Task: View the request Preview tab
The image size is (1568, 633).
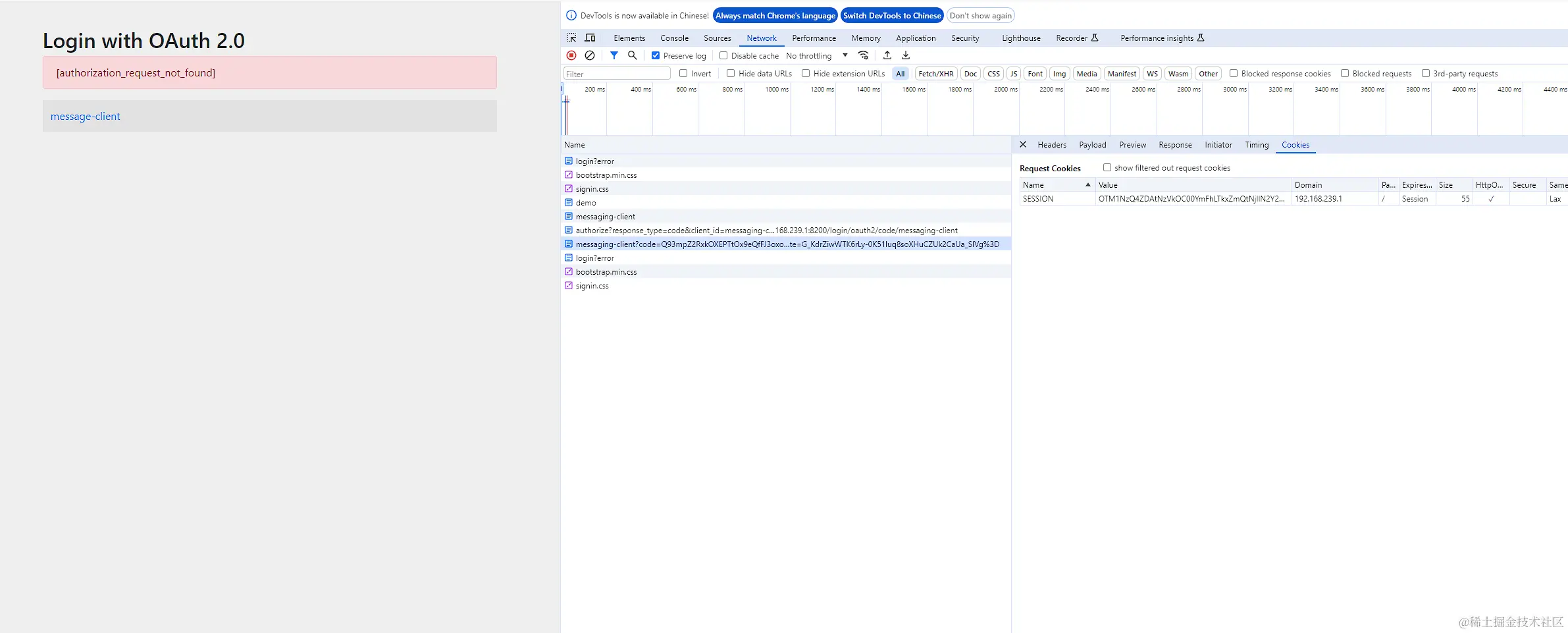Action: pos(1133,145)
